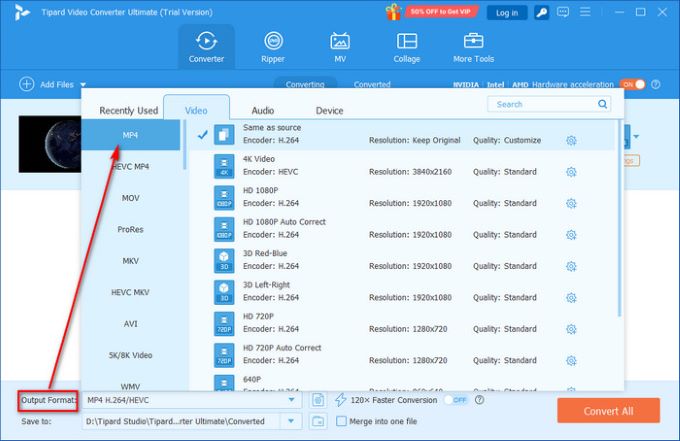Open the feedback chat icon

click(x=562, y=13)
